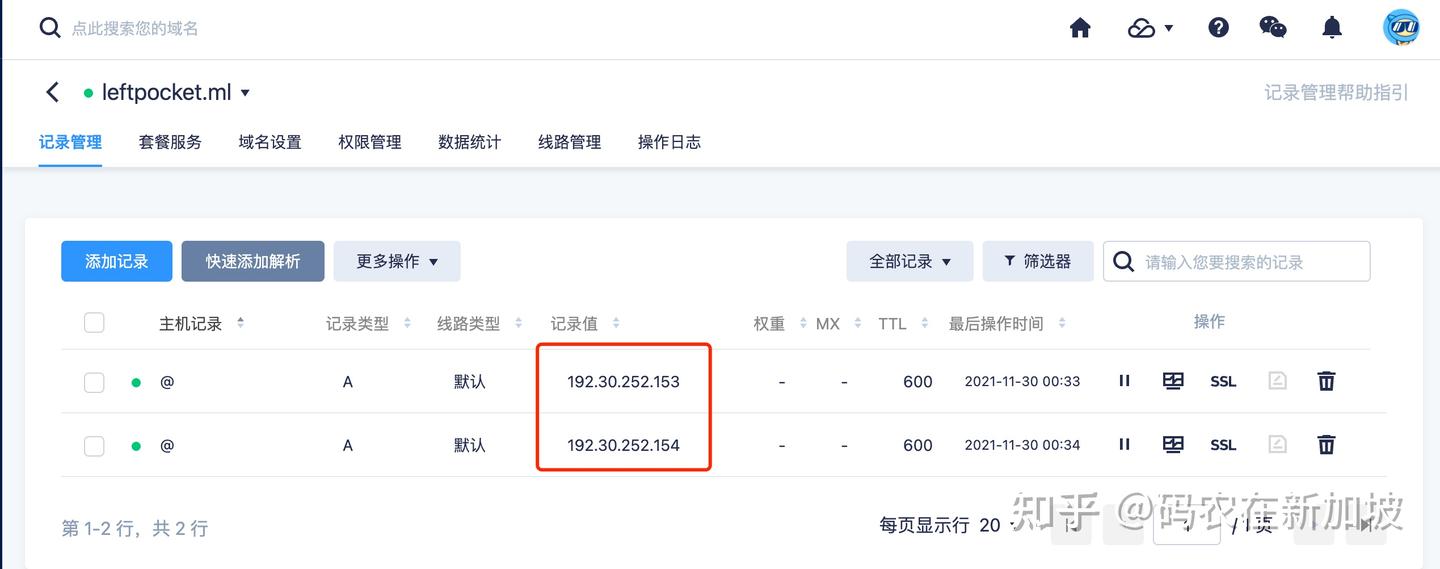Open the 更多操作 dropdown
This screenshot has height=569, width=1440.
coord(397,261)
